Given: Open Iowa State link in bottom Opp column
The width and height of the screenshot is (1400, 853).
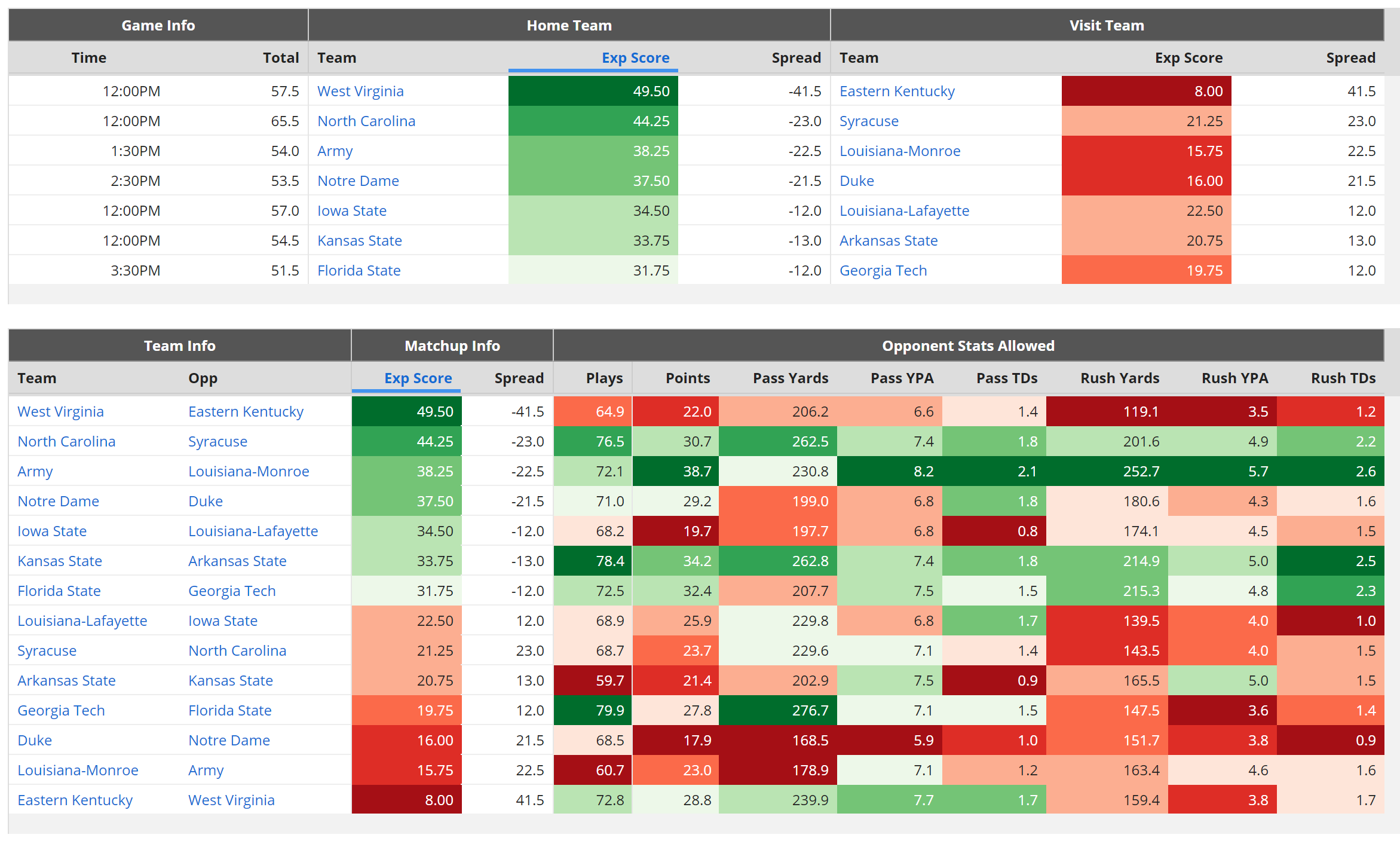Looking at the screenshot, I should (x=223, y=620).
